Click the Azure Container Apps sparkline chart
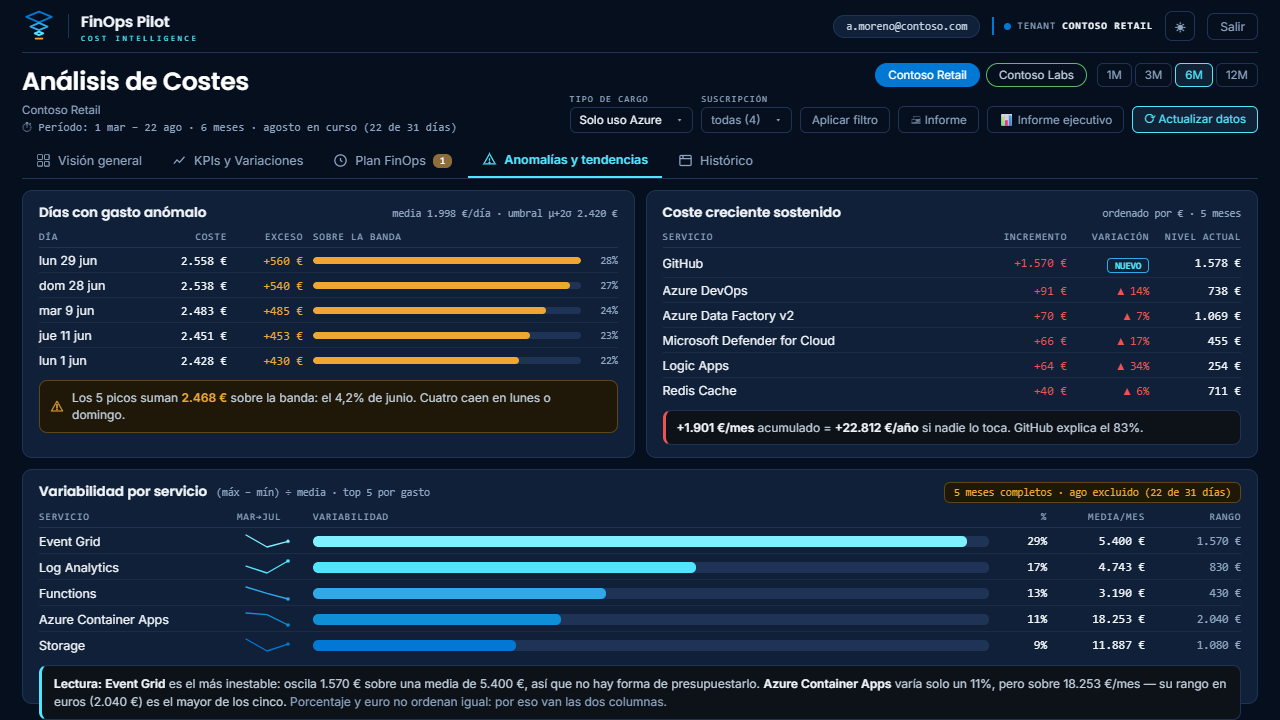 (x=267, y=620)
